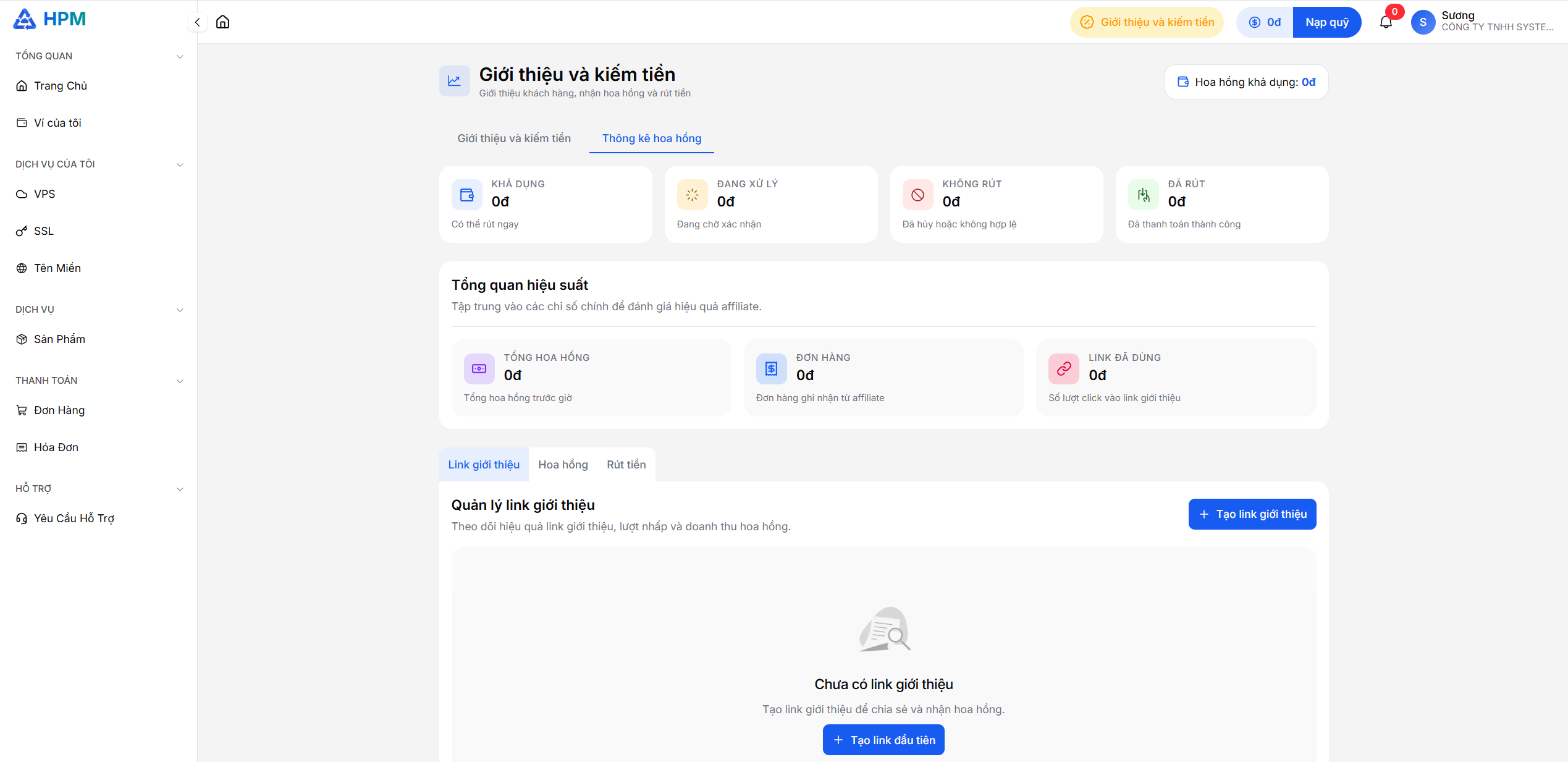This screenshot has width=1568, height=762.
Task: Click the wallet icon on Khả dụng card
Action: [x=467, y=195]
